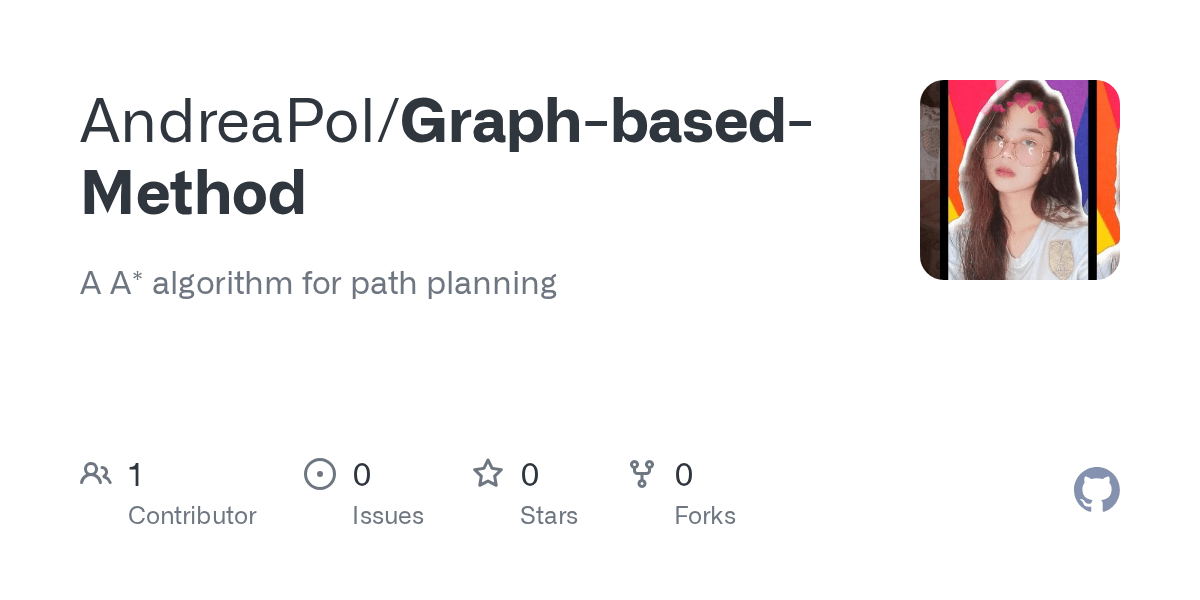Click the Issues label
Screen dimensions: 1200x600
(x=388, y=516)
